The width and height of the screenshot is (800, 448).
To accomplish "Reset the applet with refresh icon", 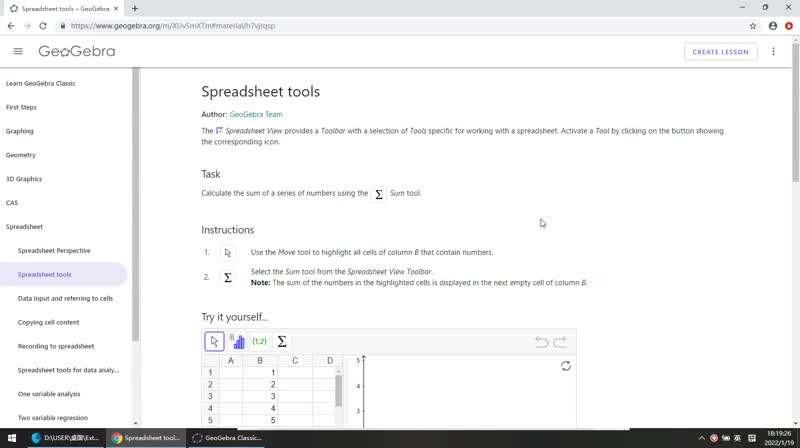I will tap(566, 366).
